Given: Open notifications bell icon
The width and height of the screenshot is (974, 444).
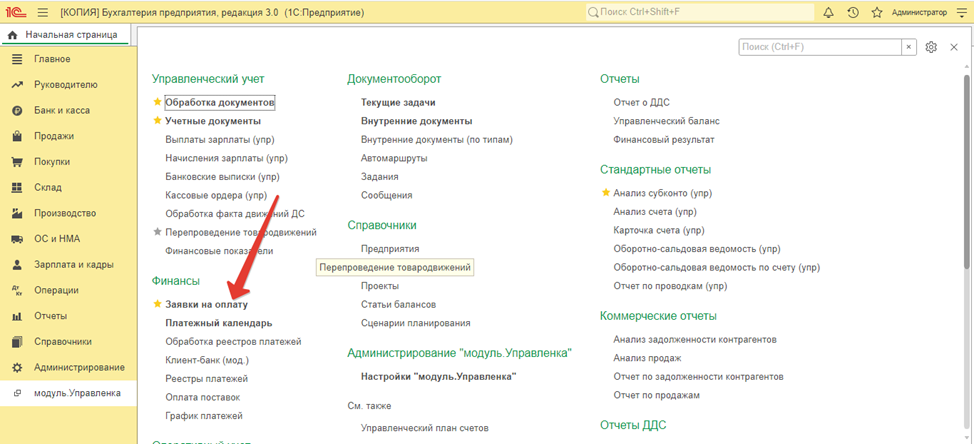Looking at the screenshot, I should click(828, 12).
